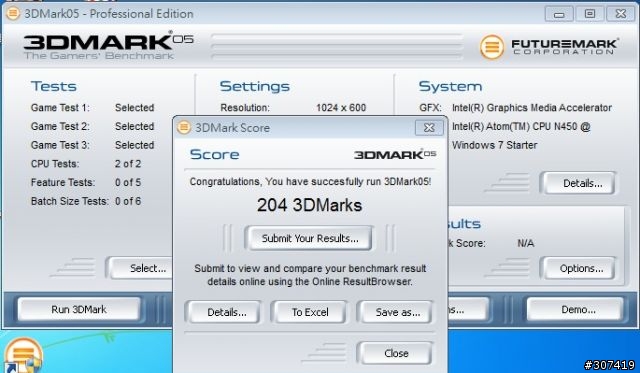
Task: Open the desktop shortcut icon at bottom left
Action: pos(23,356)
